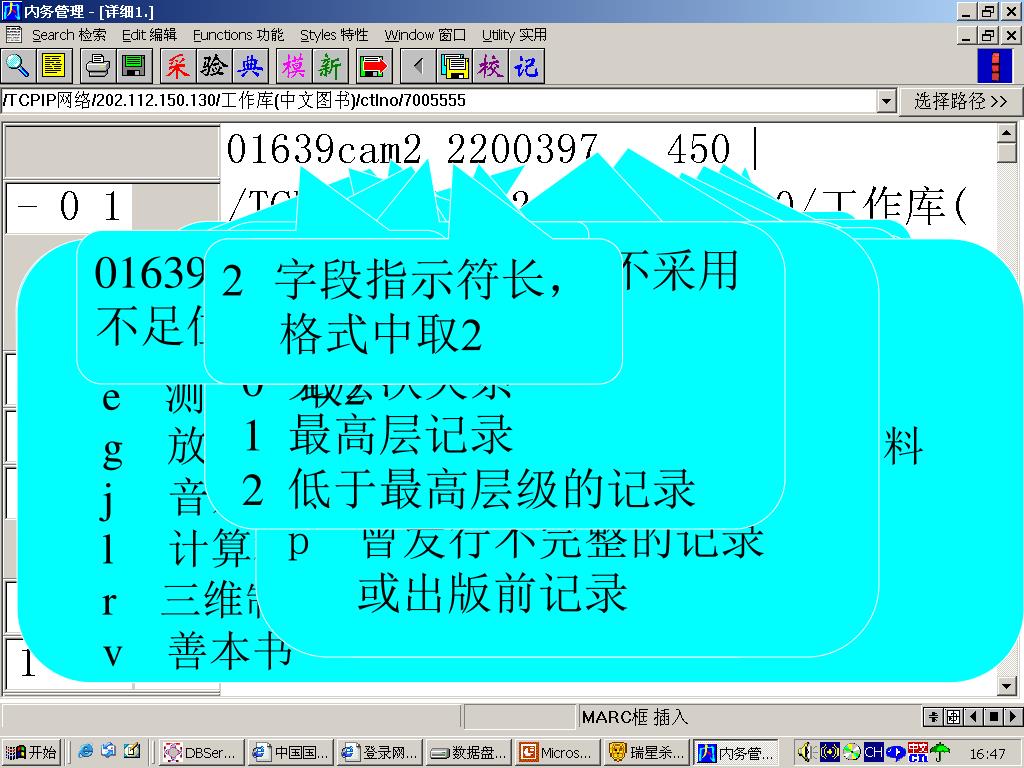Click the printer toolbar icon
1024x768 pixels.
pyautogui.click(x=97, y=66)
